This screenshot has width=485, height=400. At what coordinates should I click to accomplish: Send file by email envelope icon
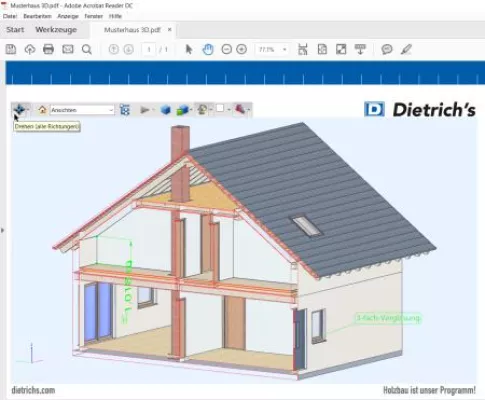68,49
